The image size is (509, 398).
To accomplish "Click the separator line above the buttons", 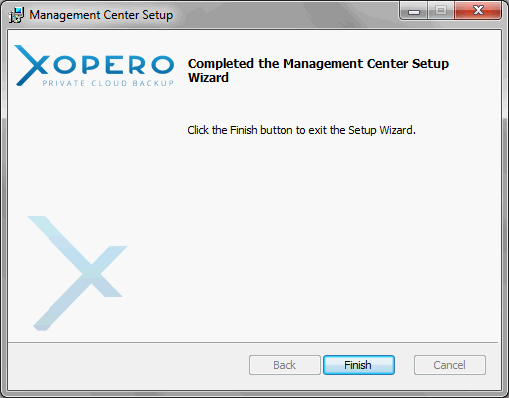I will tap(253, 342).
